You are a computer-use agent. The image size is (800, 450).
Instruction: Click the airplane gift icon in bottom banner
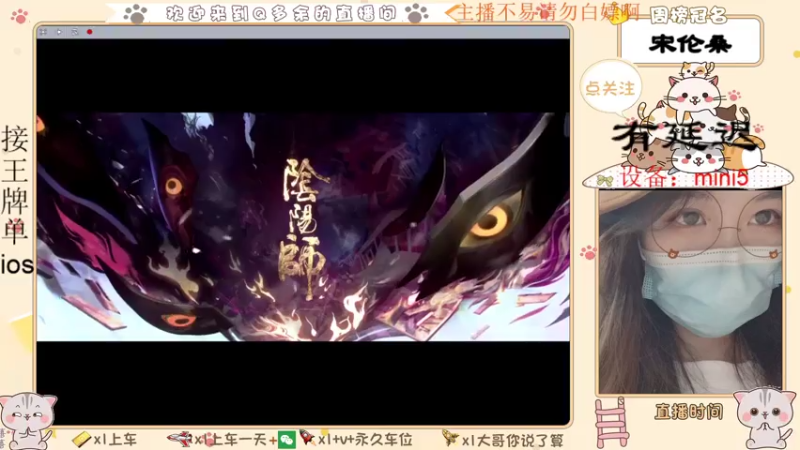(179, 438)
